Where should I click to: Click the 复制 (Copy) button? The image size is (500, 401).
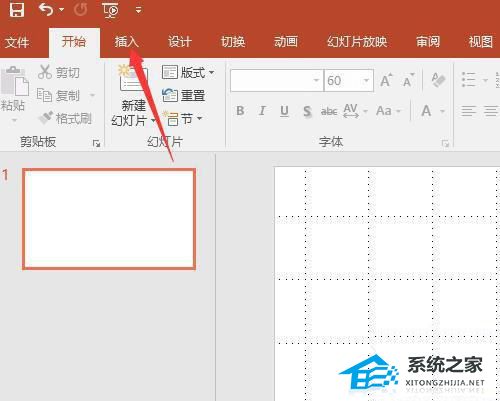[59, 96]
